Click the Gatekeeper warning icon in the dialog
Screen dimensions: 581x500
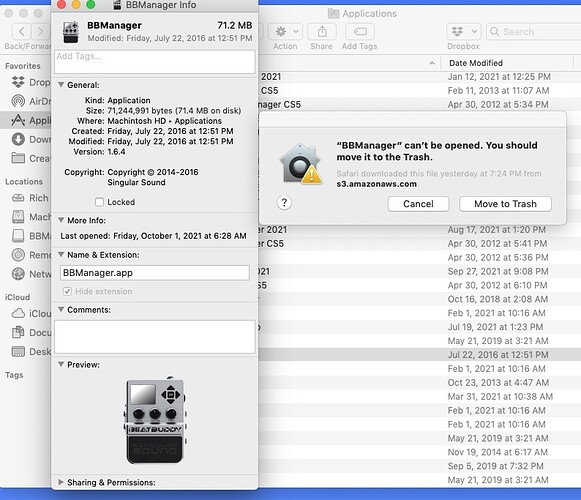pos(301,164)
